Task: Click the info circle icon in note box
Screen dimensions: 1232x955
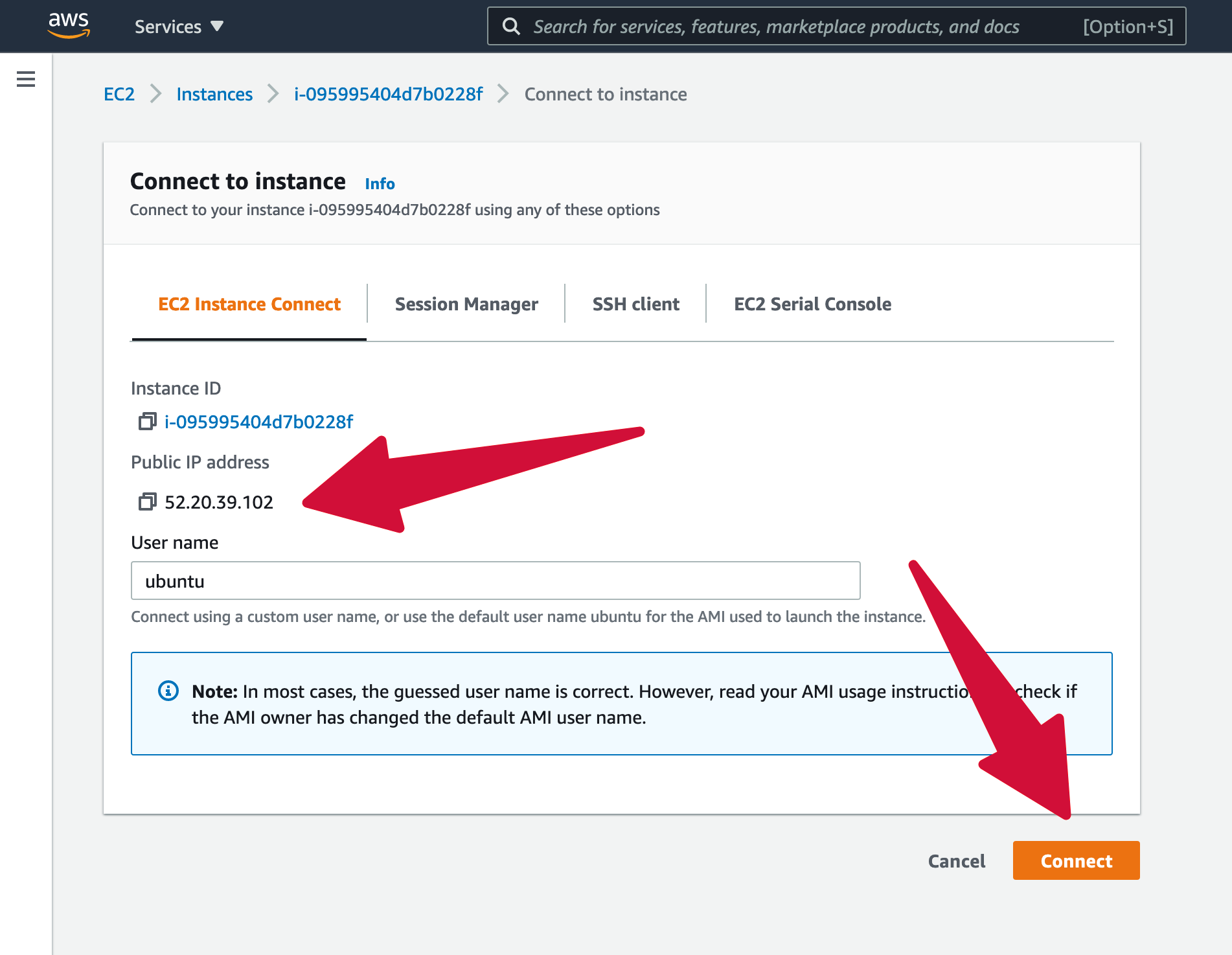Action: (168, 691)
